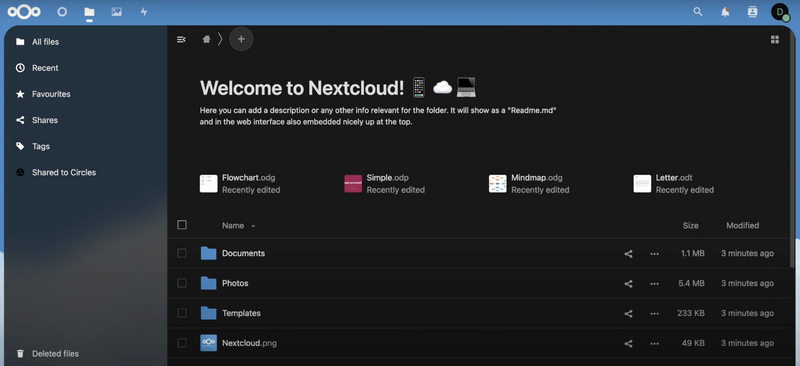
Task: Select the Photos folder checkbox
Action: tap(182, 283)
